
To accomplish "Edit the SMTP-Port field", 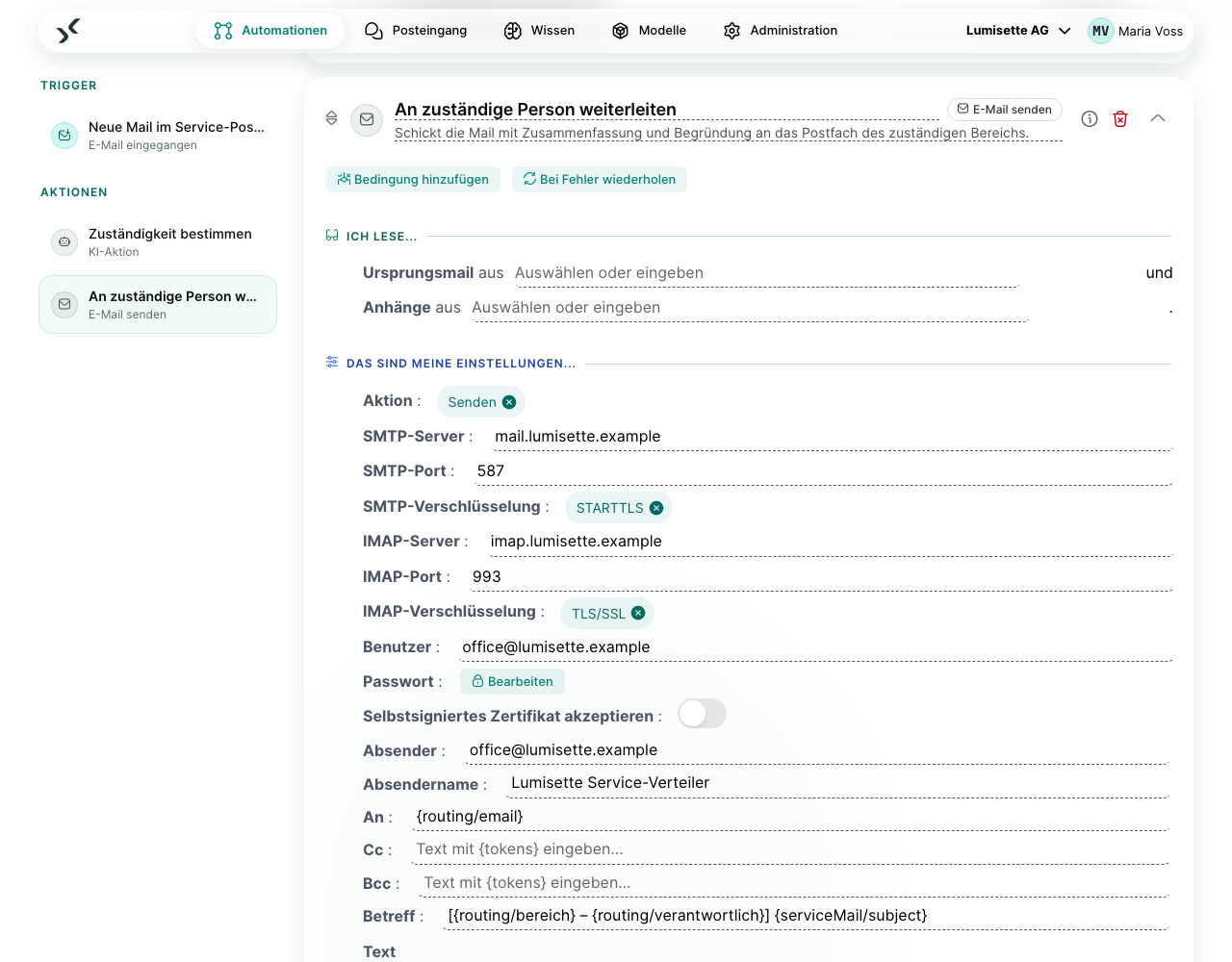I will pos(823,471).
